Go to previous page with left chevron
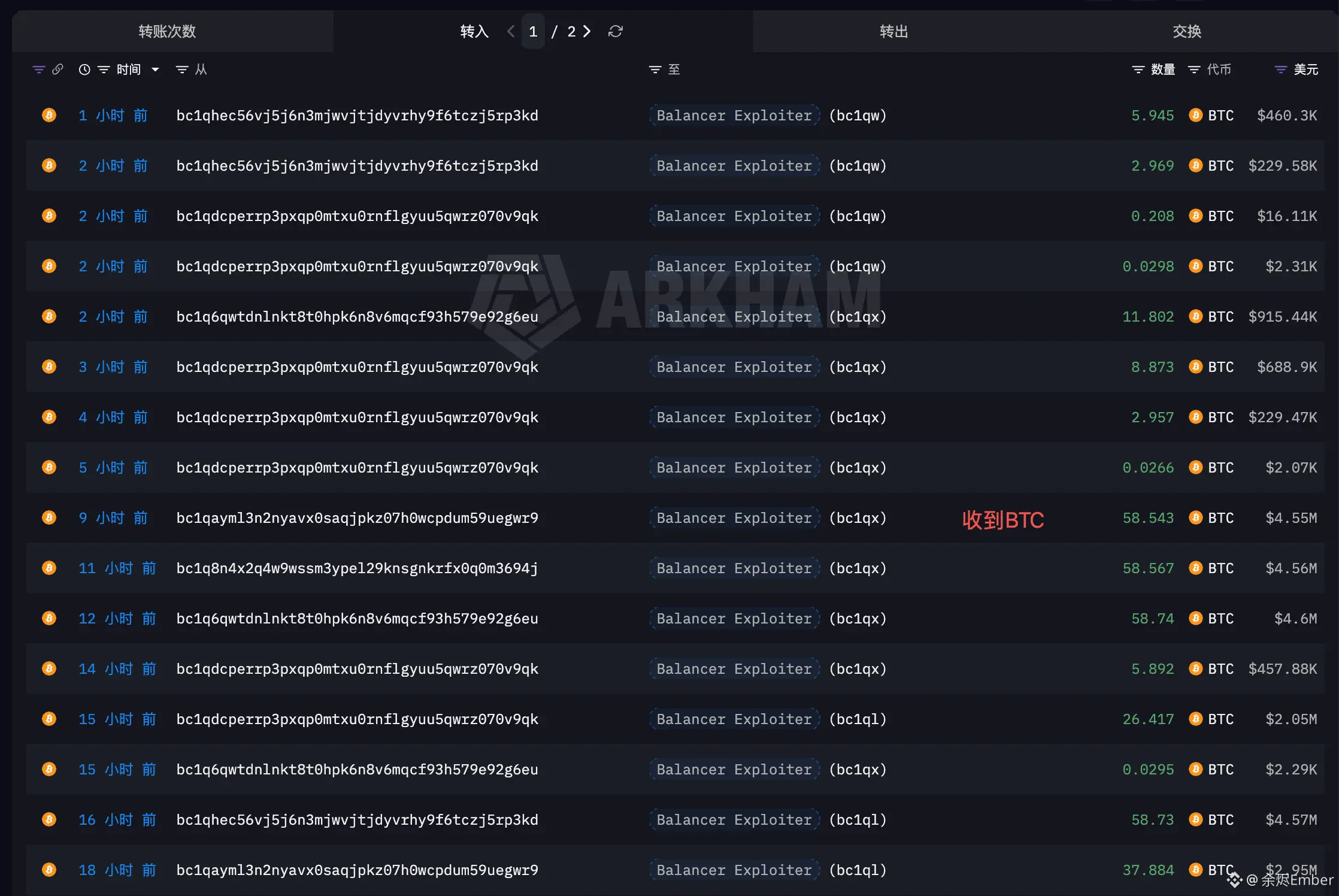Screen dimensions: 1339x896 511,31
